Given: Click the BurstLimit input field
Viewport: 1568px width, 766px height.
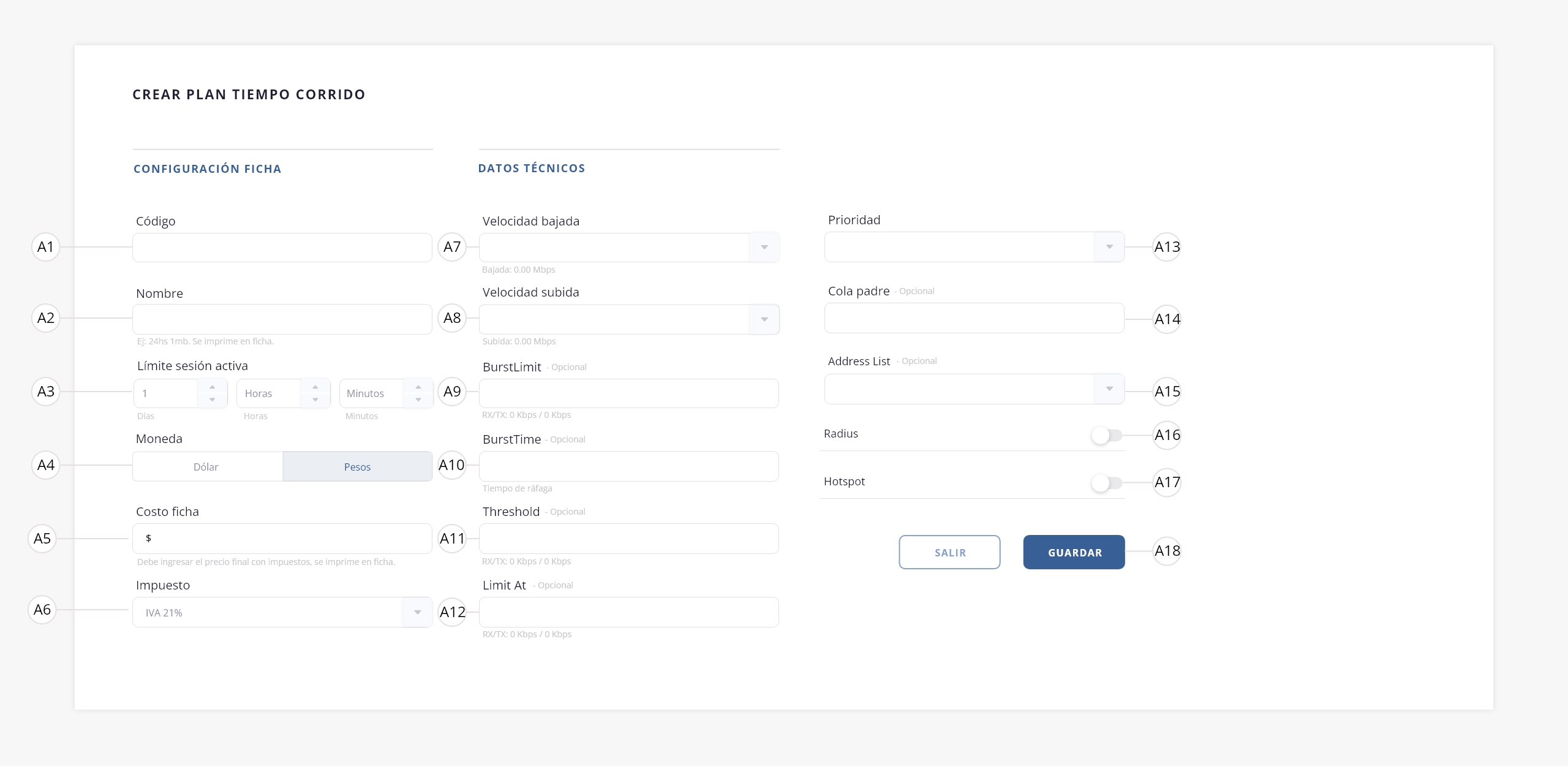Looking at the screenshot, I should (628, 393).
